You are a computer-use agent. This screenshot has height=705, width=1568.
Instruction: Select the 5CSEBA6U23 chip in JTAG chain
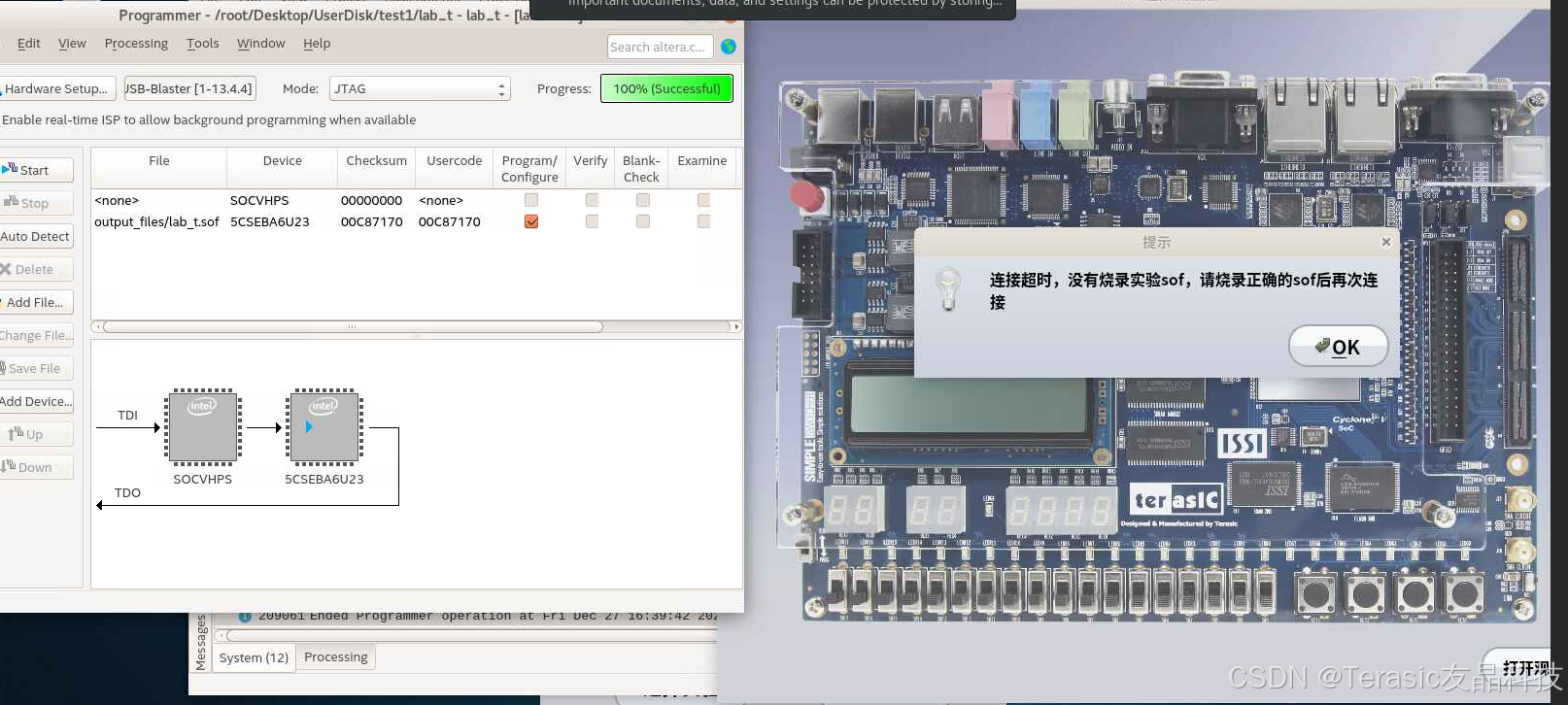point(324,426)
